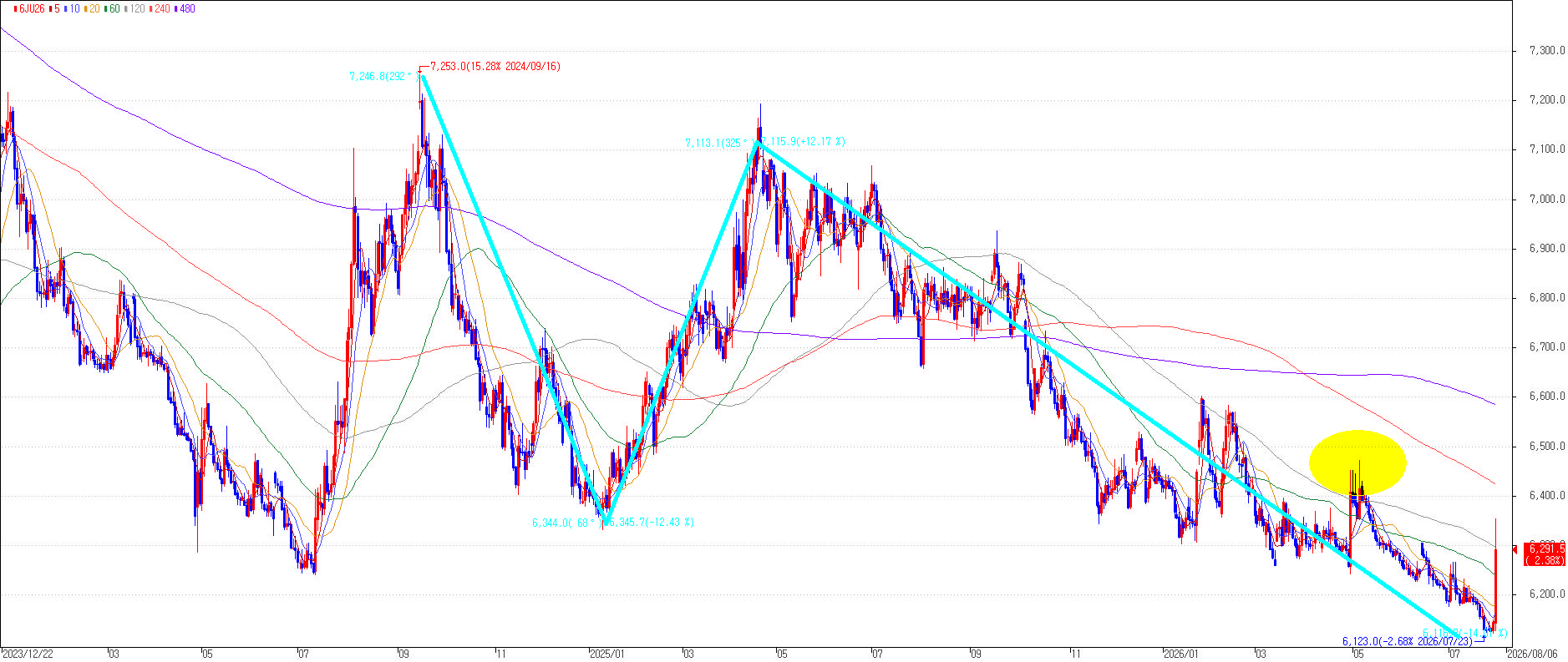The image size is (1568, 662).
Task: Select the 5-period moving average legend
Action: [x=54, y=8]
